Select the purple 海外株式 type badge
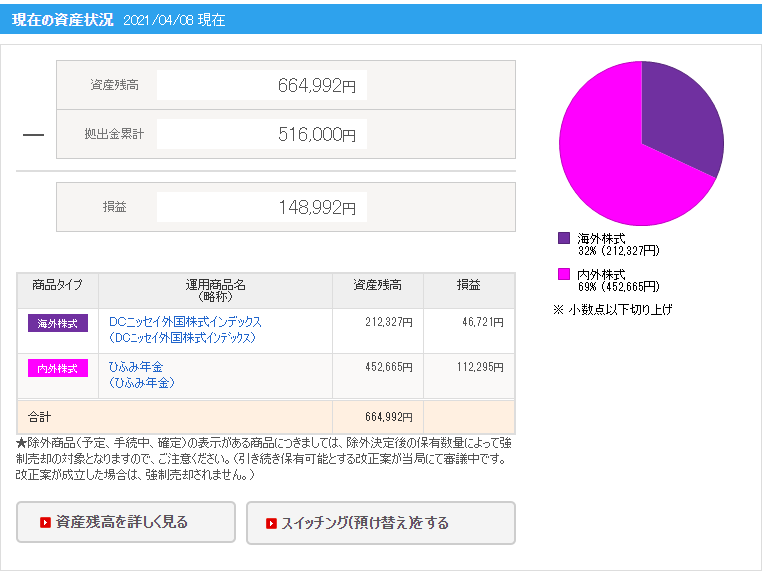The width and height of the screenshot is (770, 579). pos(58,323)
